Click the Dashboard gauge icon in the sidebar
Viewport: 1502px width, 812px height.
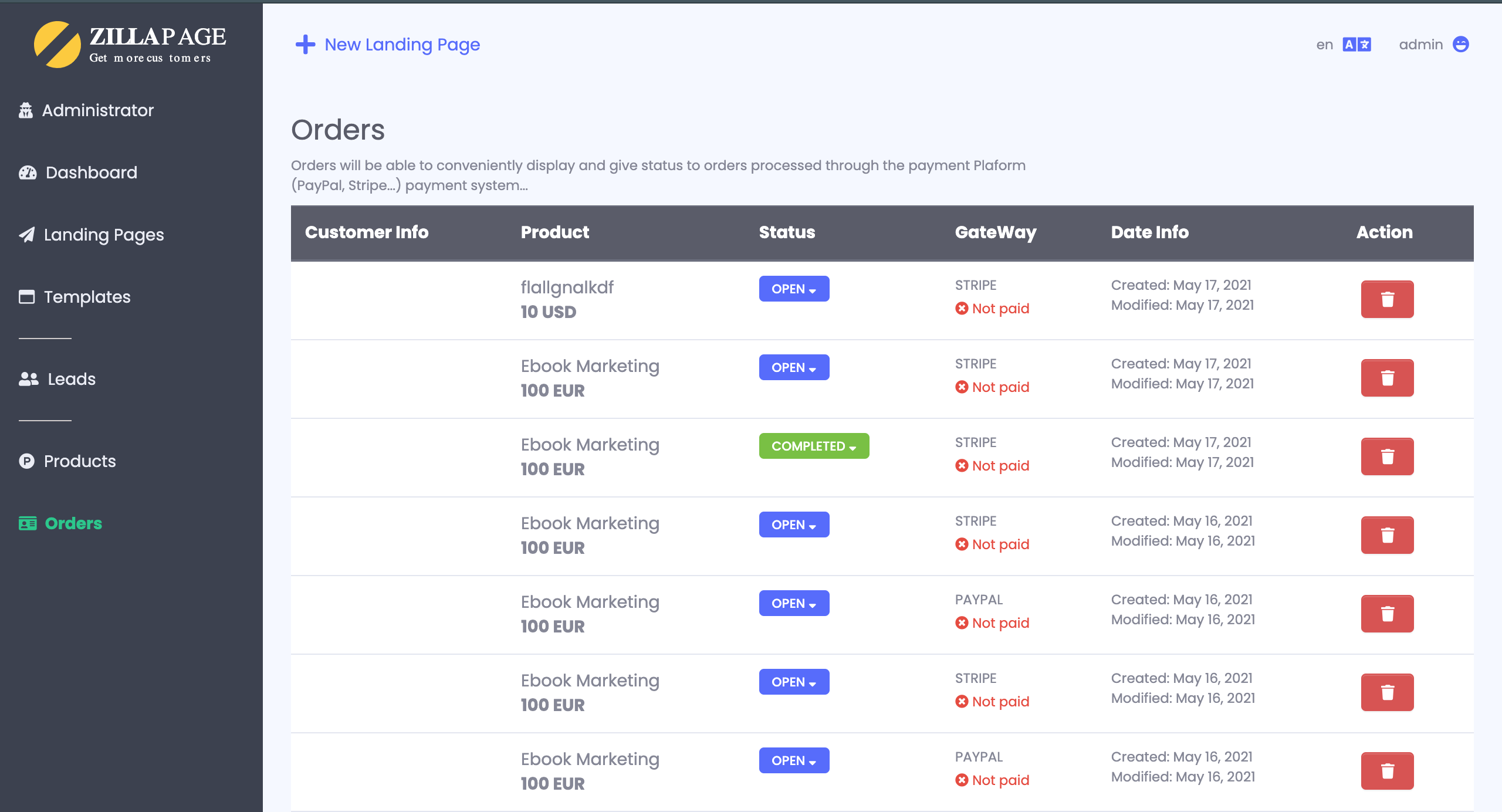(28, 172)
